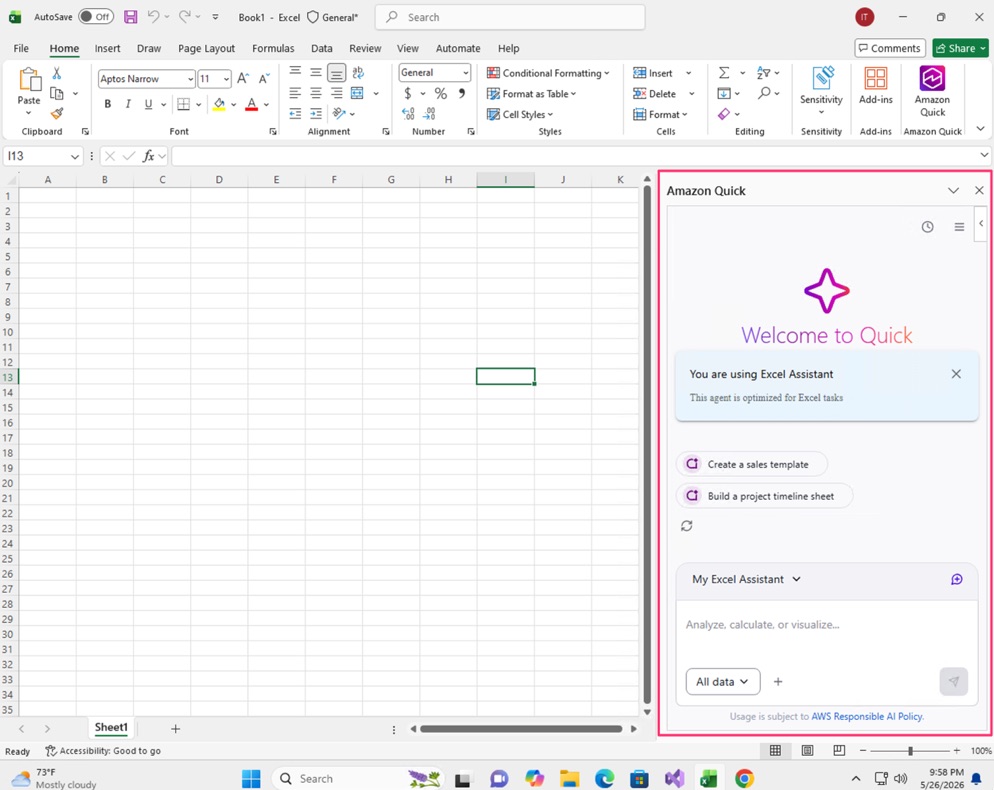Open the font name dropdown Aptos Narrow
The height and width of the screenshot is (790, 994).
pos(190,79)
